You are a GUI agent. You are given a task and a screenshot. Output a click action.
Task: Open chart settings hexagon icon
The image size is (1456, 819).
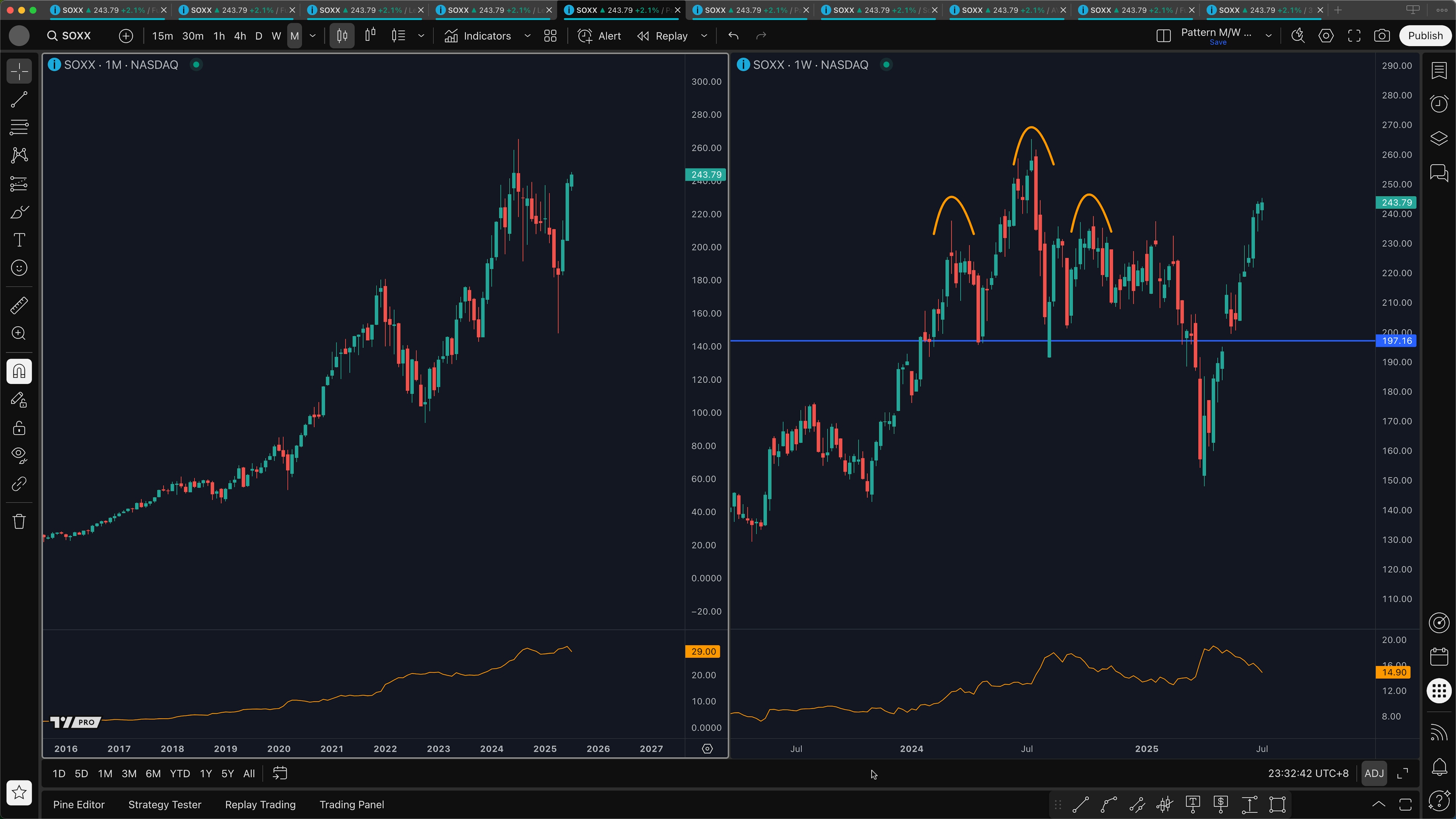tap(1326, 36)
